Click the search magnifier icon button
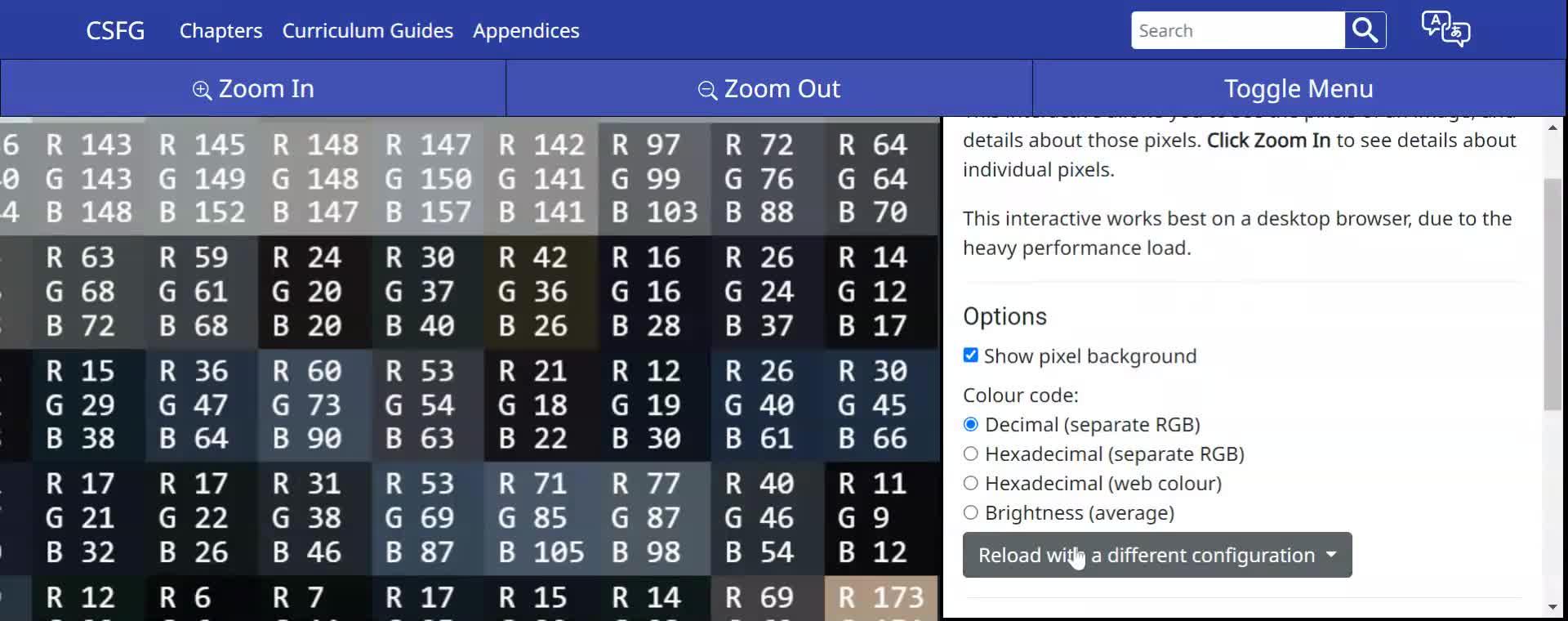This screenshot has height=621, width=1568. (1365, 30)
